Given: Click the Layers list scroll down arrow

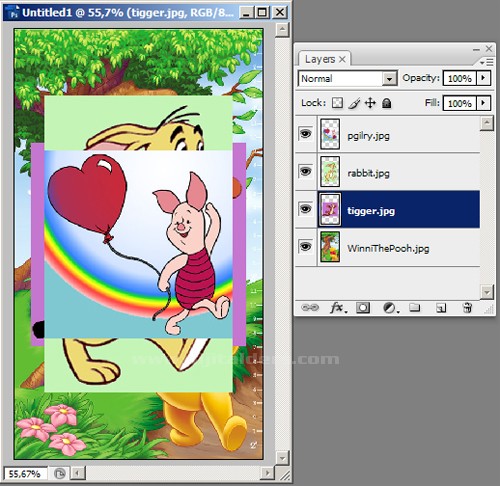Looking at the screenshot, I should 487,292.
